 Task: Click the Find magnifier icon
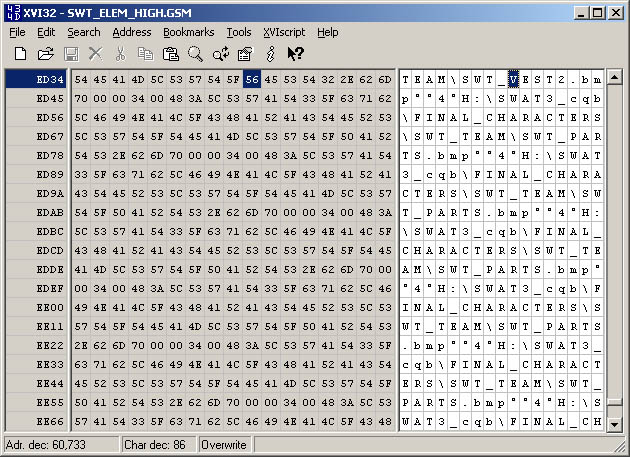(195, 53)
